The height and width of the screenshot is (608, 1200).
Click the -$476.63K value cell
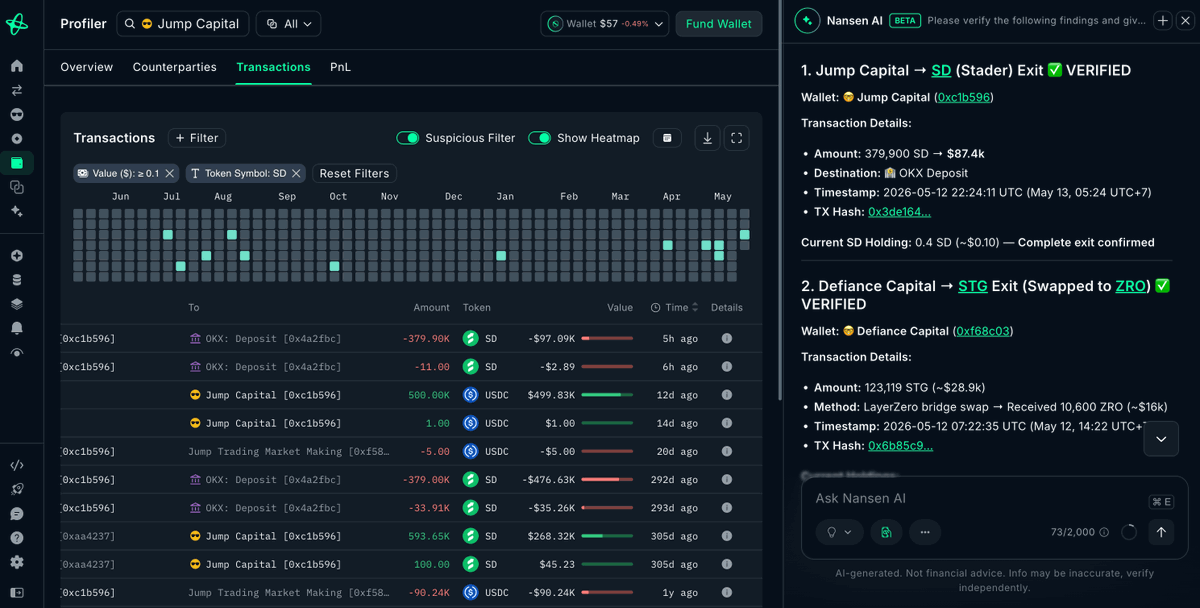(x=551, y=480)
